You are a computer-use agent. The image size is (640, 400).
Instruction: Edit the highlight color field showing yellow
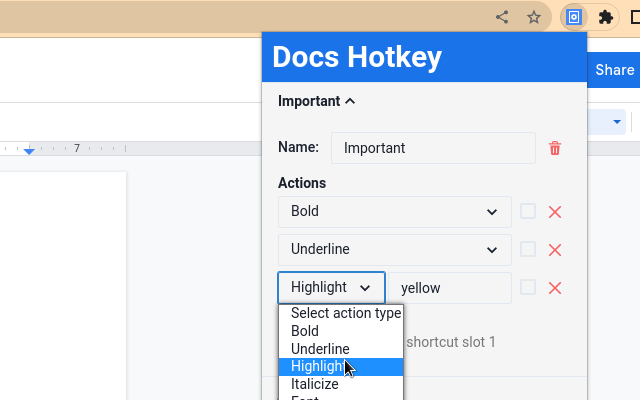[x=450, y=288]
